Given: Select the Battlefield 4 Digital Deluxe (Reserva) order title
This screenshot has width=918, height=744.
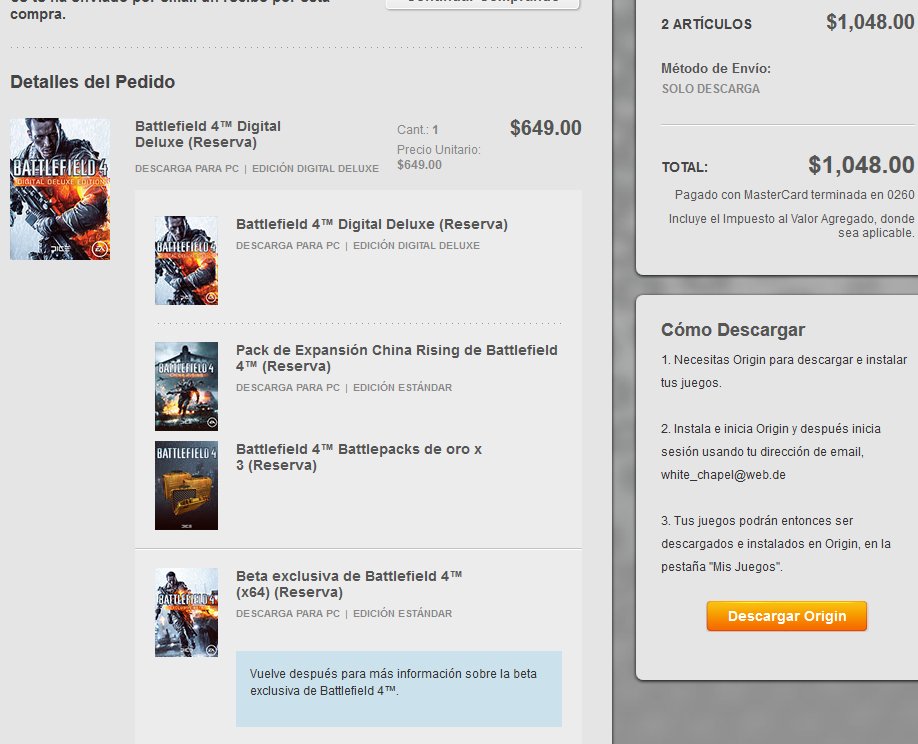Looking at the screenshot, I should click(x=208, y=134).
